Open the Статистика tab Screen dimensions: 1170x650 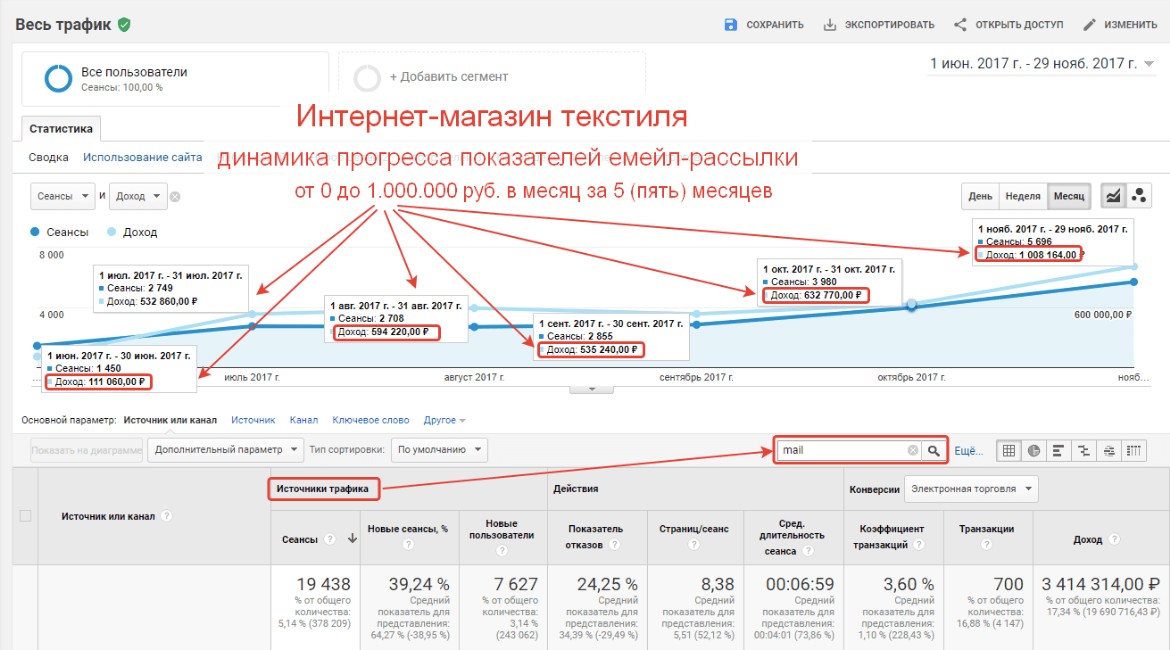coord(61,128)
